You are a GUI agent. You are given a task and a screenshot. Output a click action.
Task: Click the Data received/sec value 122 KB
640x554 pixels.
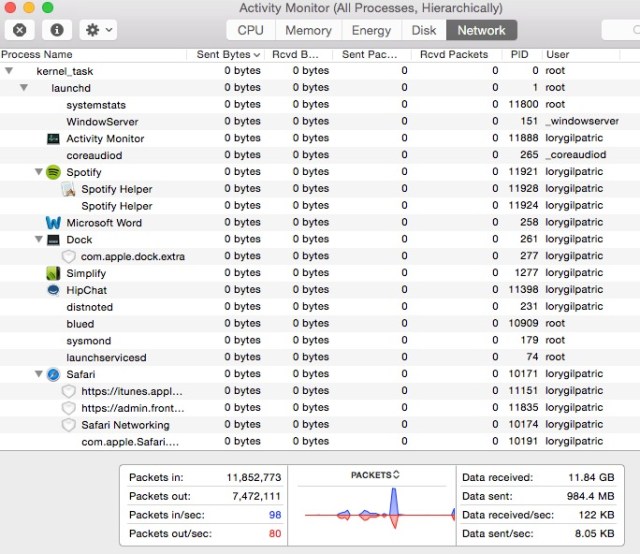tap(596, 515)
